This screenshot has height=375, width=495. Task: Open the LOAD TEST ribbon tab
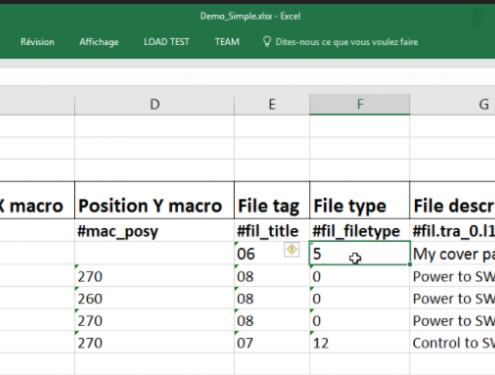click(167, 42)
